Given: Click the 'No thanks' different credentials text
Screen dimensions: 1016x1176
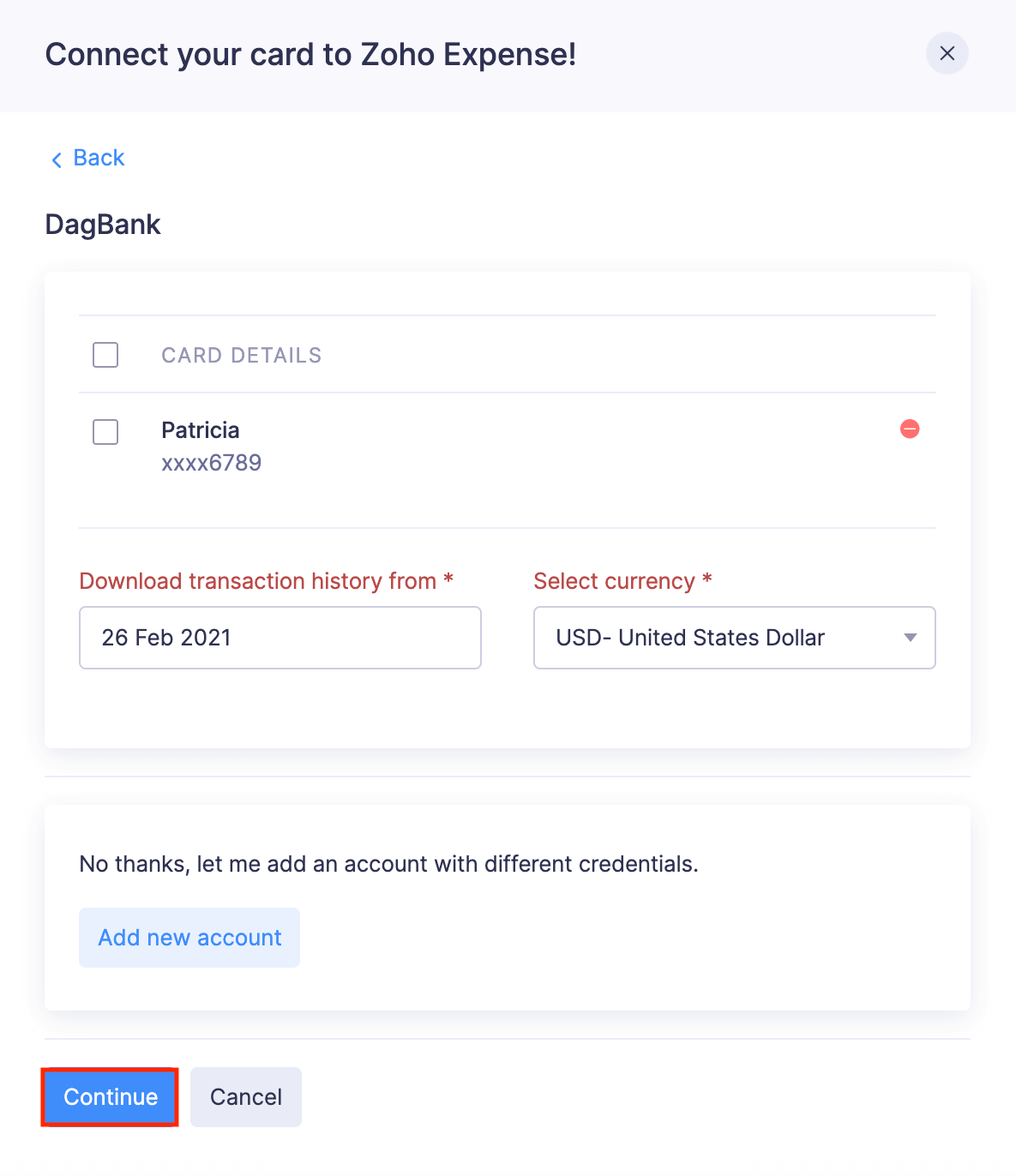Looking at the screenshot, I should [388, 864].
